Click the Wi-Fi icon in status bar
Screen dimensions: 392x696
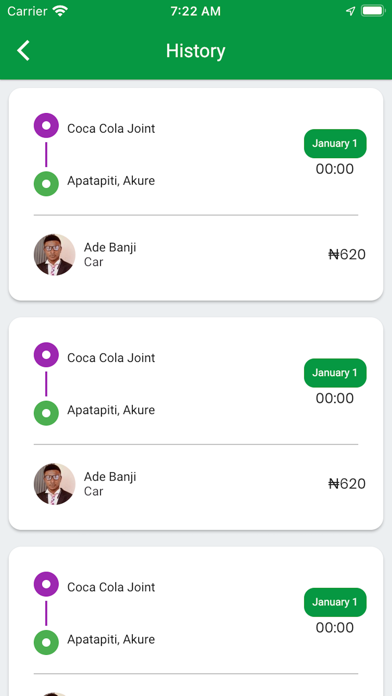(60, 11)
